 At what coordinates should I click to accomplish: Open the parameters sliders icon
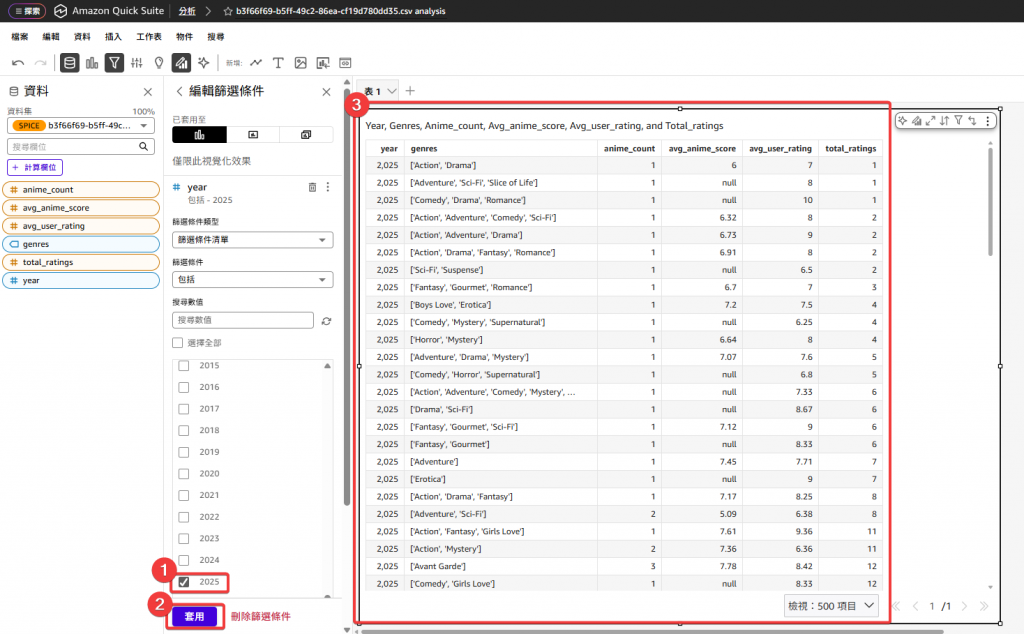(x=136, y=63)
